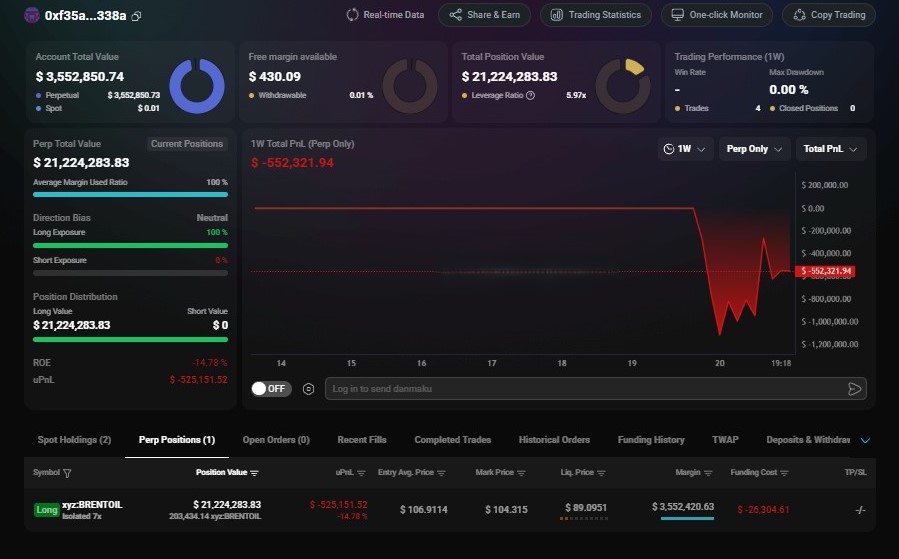Open Trading Statistics
This screenshot has width=899, height=559.
(596, 15)
